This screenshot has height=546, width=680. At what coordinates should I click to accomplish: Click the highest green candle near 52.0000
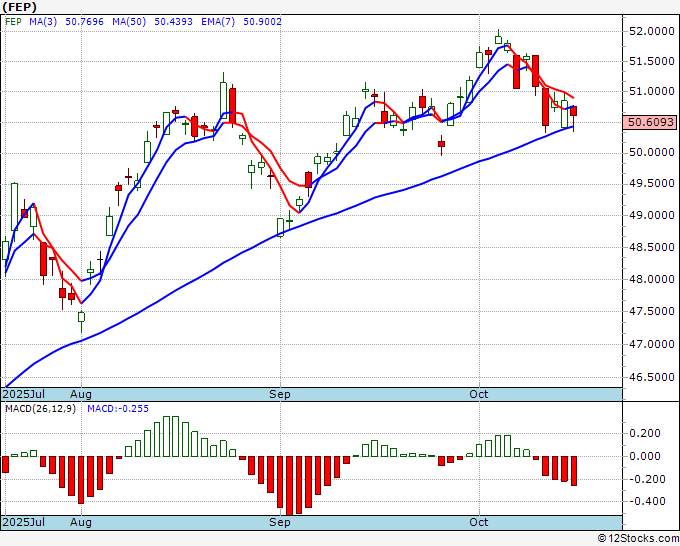[498, 39]
